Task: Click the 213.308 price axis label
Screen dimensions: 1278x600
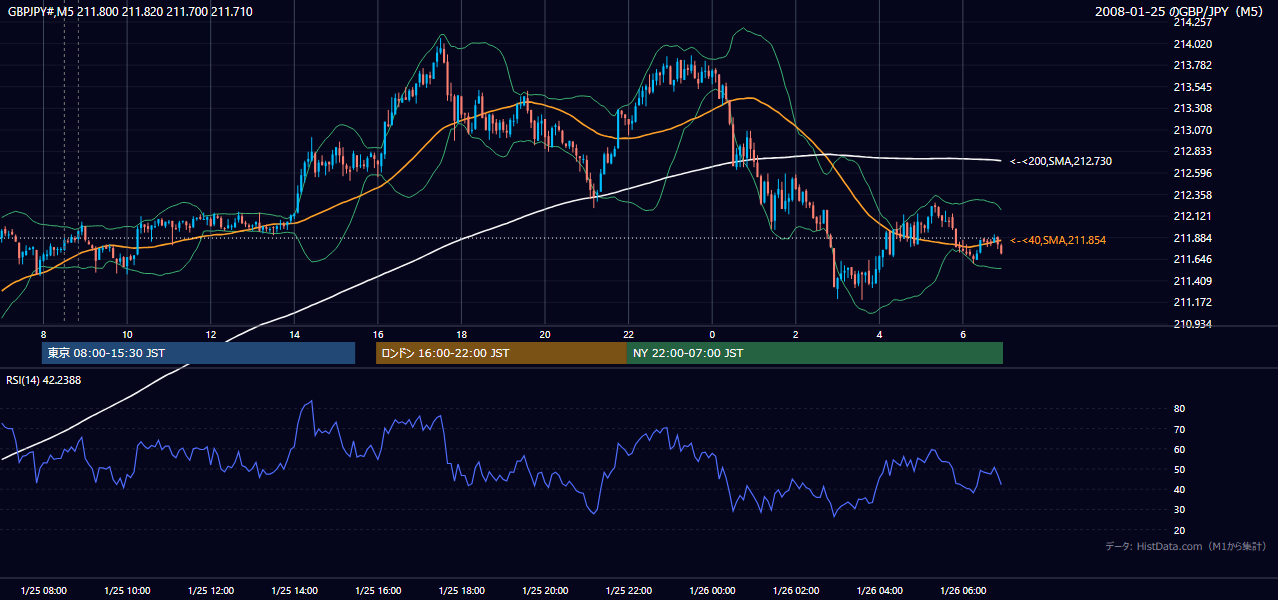Action: tap(1193, 108)
